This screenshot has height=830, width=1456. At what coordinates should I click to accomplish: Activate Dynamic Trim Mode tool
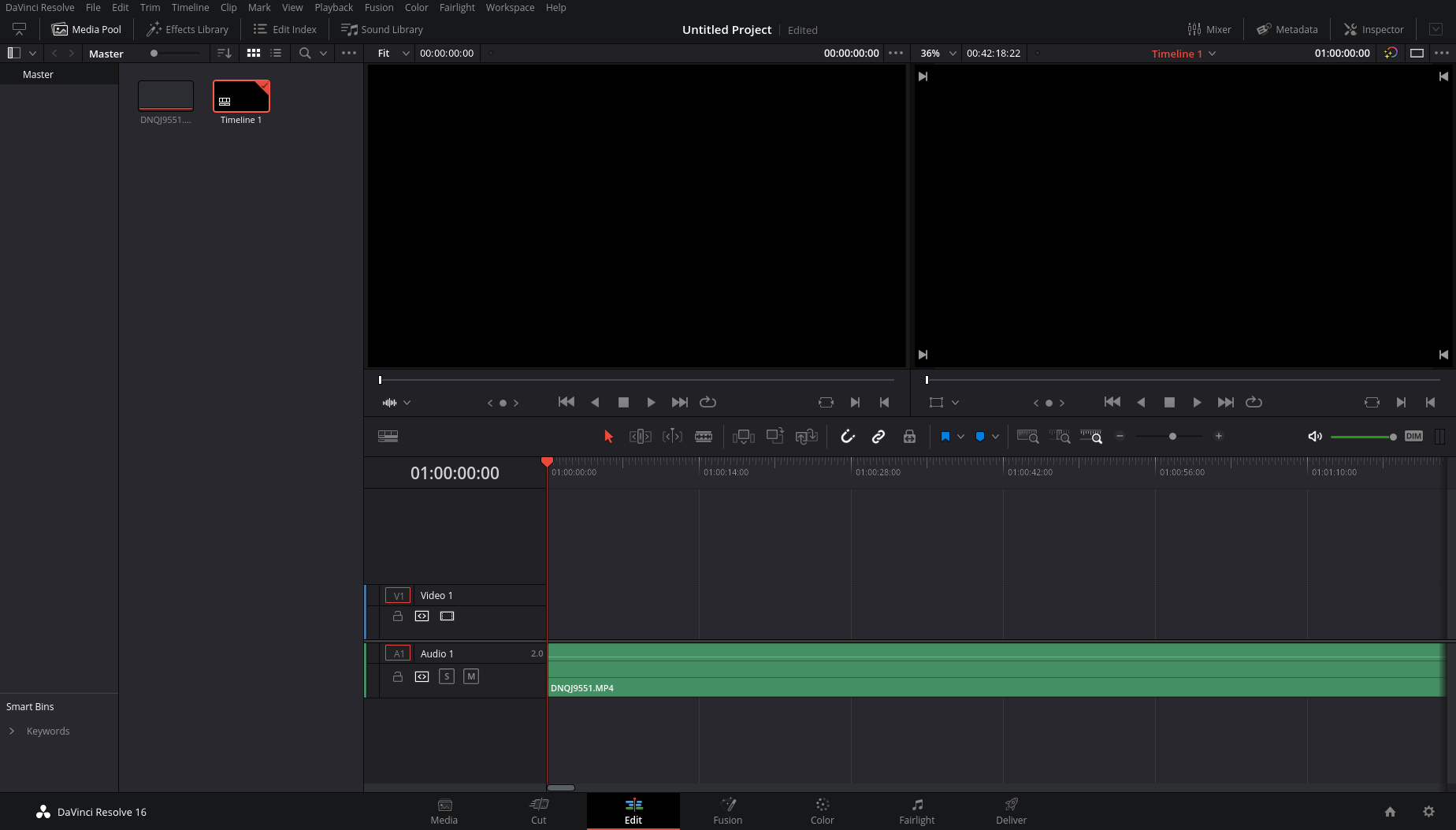pos(672,436)
